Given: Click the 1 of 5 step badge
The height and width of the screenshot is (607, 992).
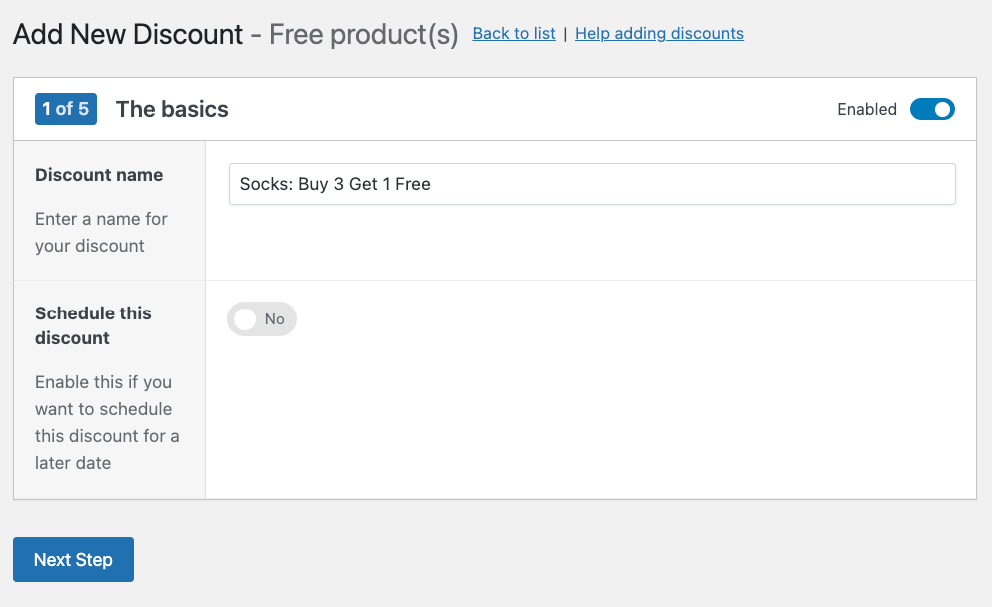Looking at the screenshot, I should point(65,108).
